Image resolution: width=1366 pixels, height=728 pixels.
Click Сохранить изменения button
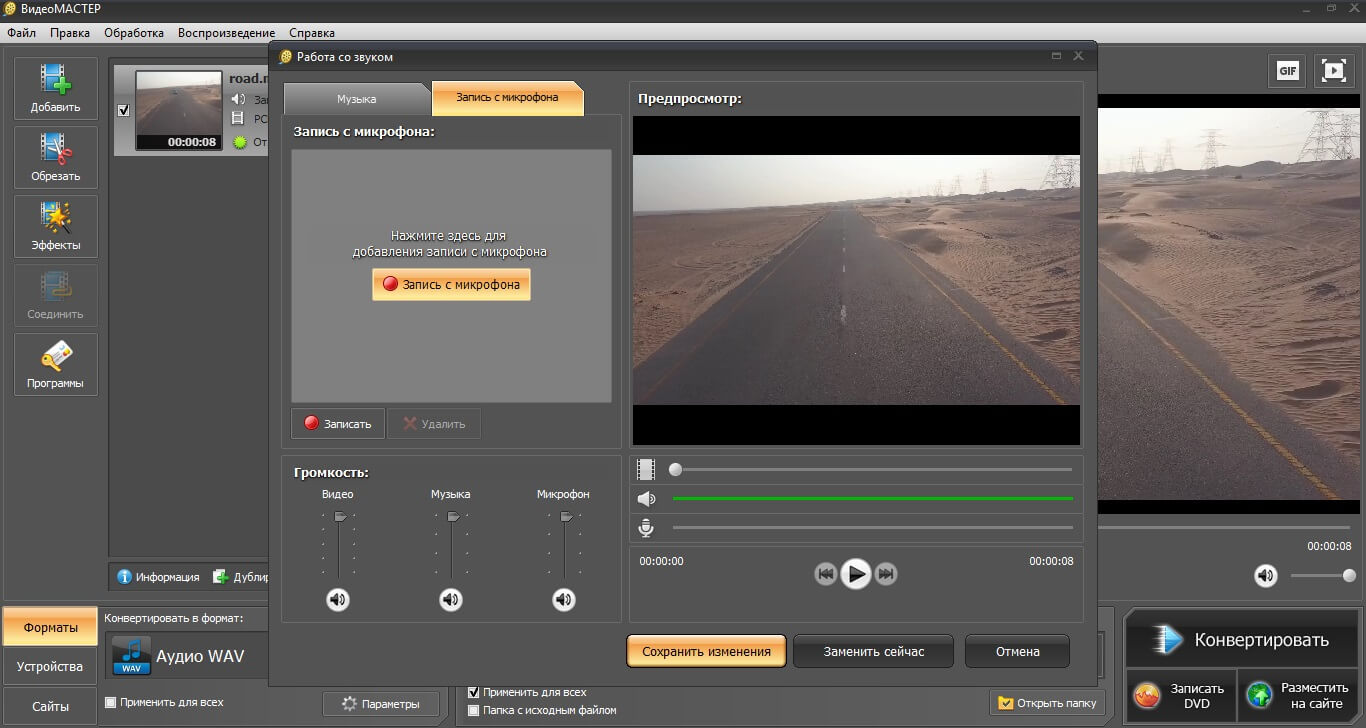point(707,651)
